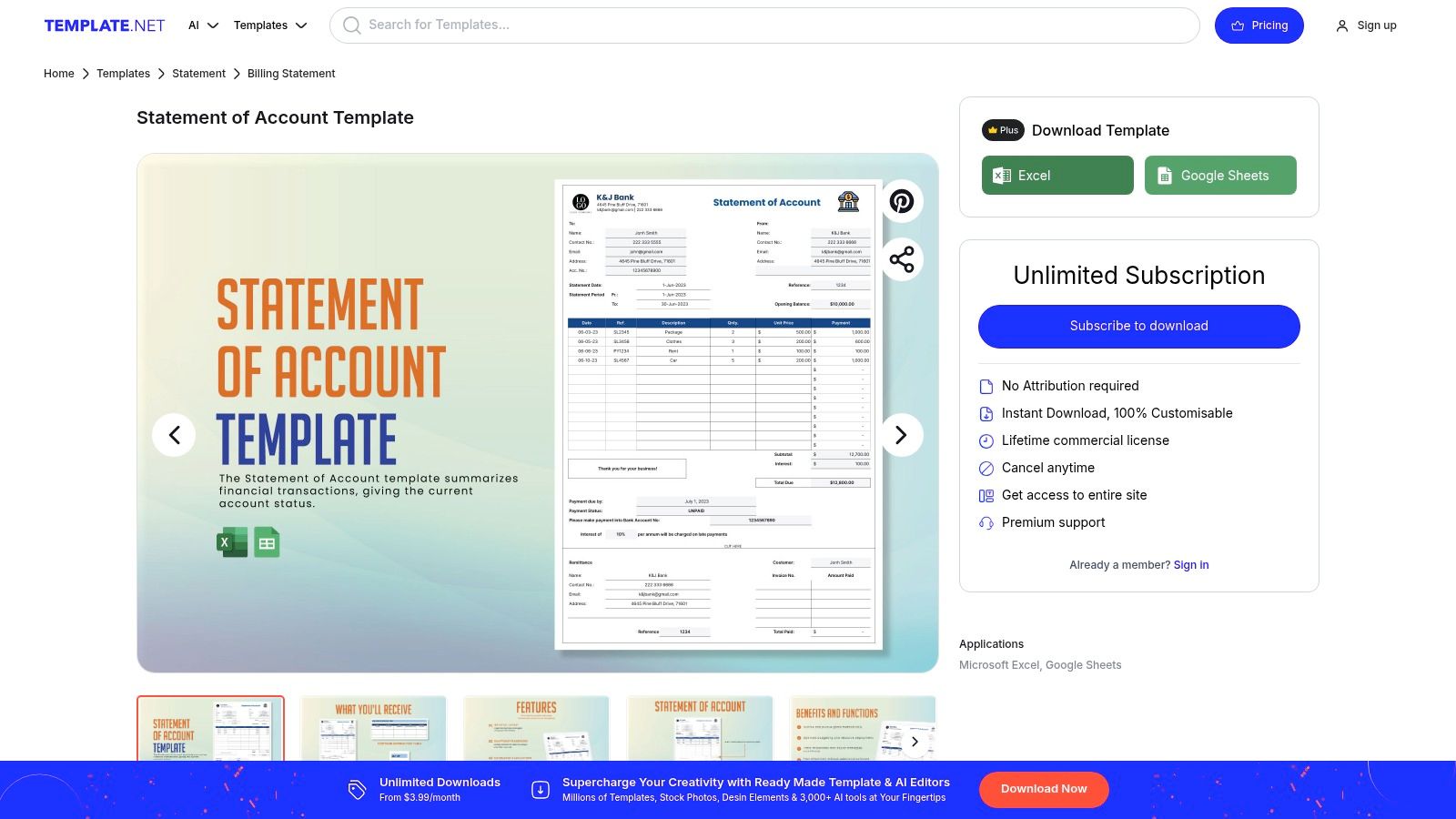
Task: Click the share icon on preview
Action: pyautogui.click(x=902, y=259)
